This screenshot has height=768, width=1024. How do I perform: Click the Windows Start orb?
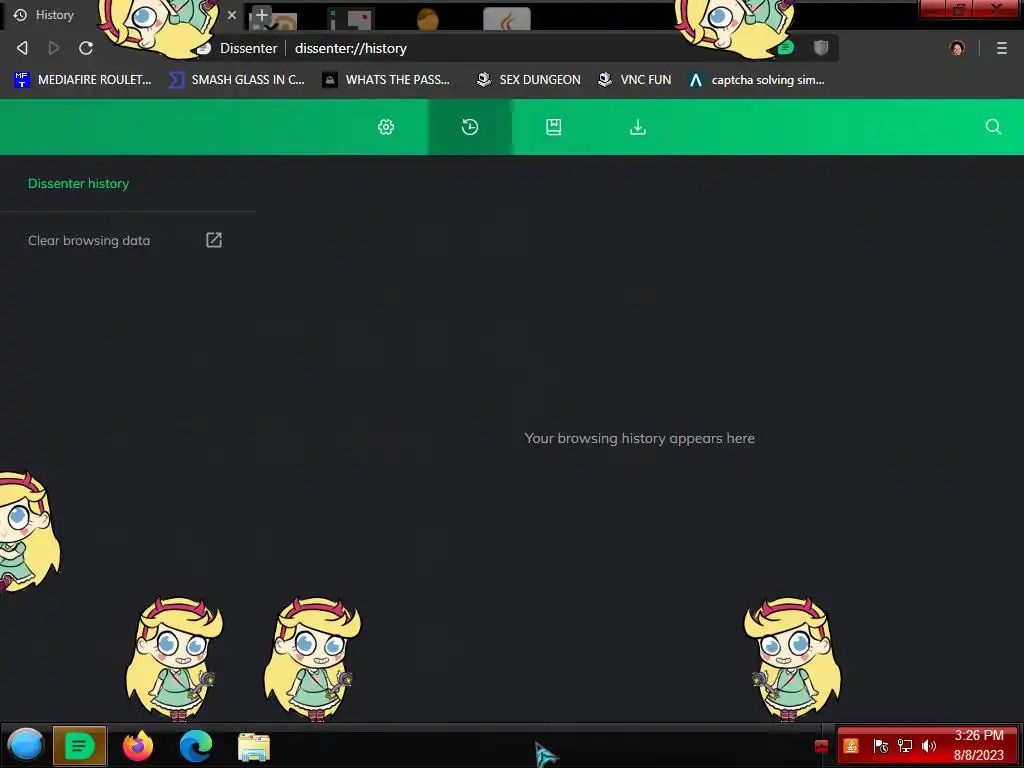pos(25,745)
